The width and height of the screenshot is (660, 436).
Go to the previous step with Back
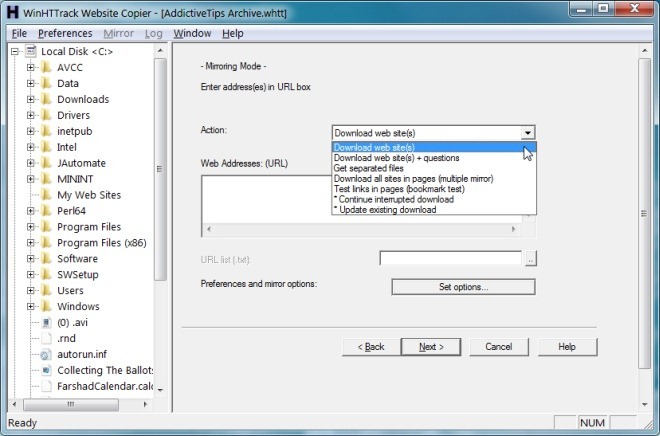pos(371,347)
